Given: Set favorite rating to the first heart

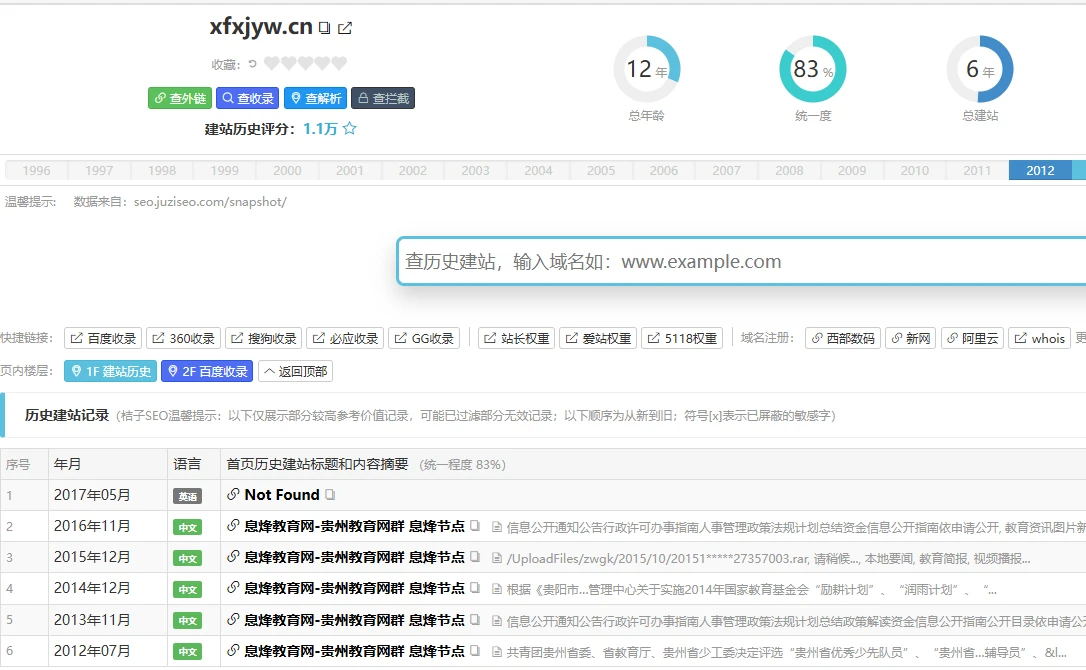Looking at the screenshot, I should point(272,64).
